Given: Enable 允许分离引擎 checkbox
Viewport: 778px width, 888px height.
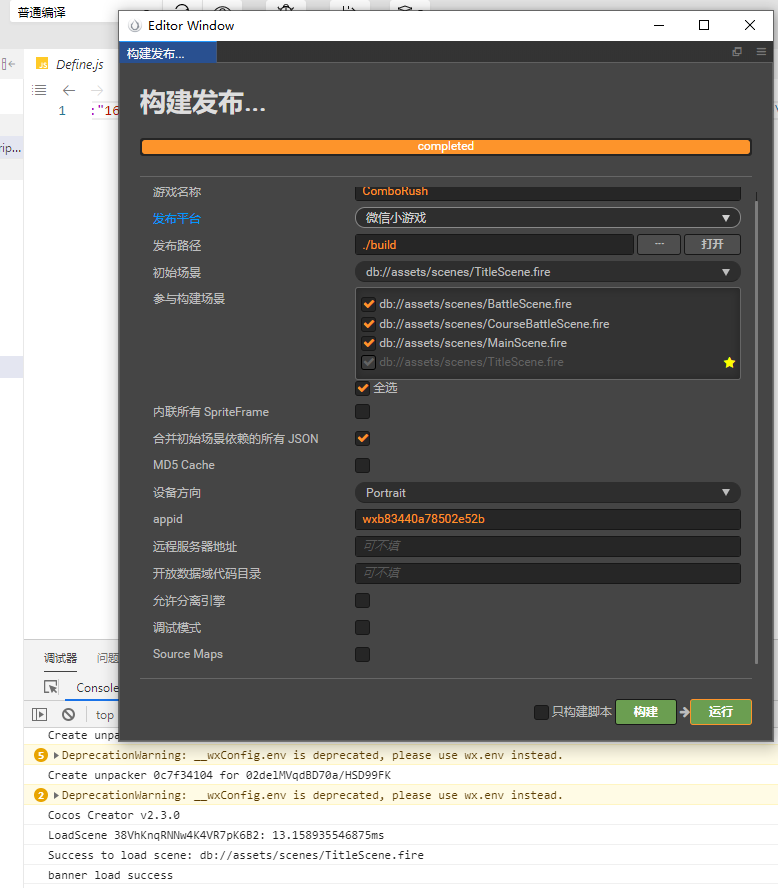Looking at the screenshot, I should [x=362, y=600].
